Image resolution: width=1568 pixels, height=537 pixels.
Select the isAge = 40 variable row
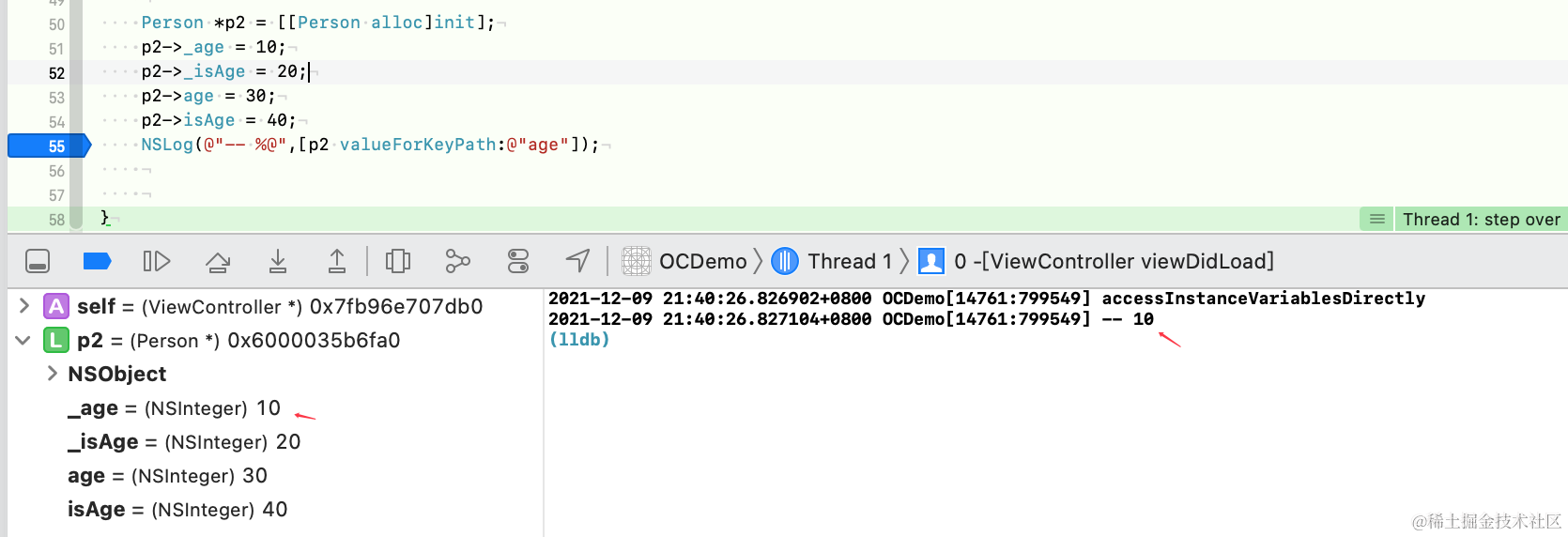(x=177, y=510)
